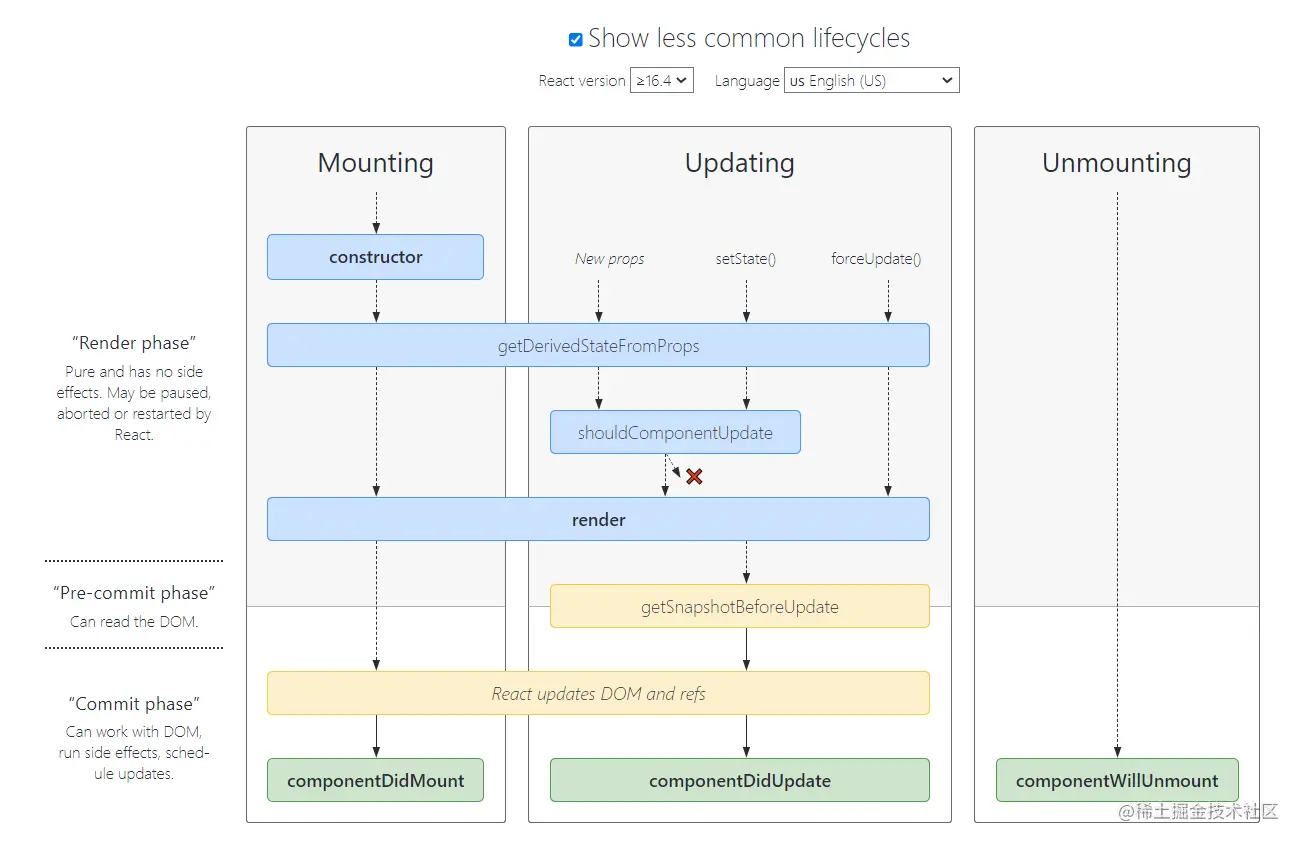Screen dimensions: 1302x845
Task: Click the componentDidMount box
Action: pyautogui.click(x=375, y=781)
